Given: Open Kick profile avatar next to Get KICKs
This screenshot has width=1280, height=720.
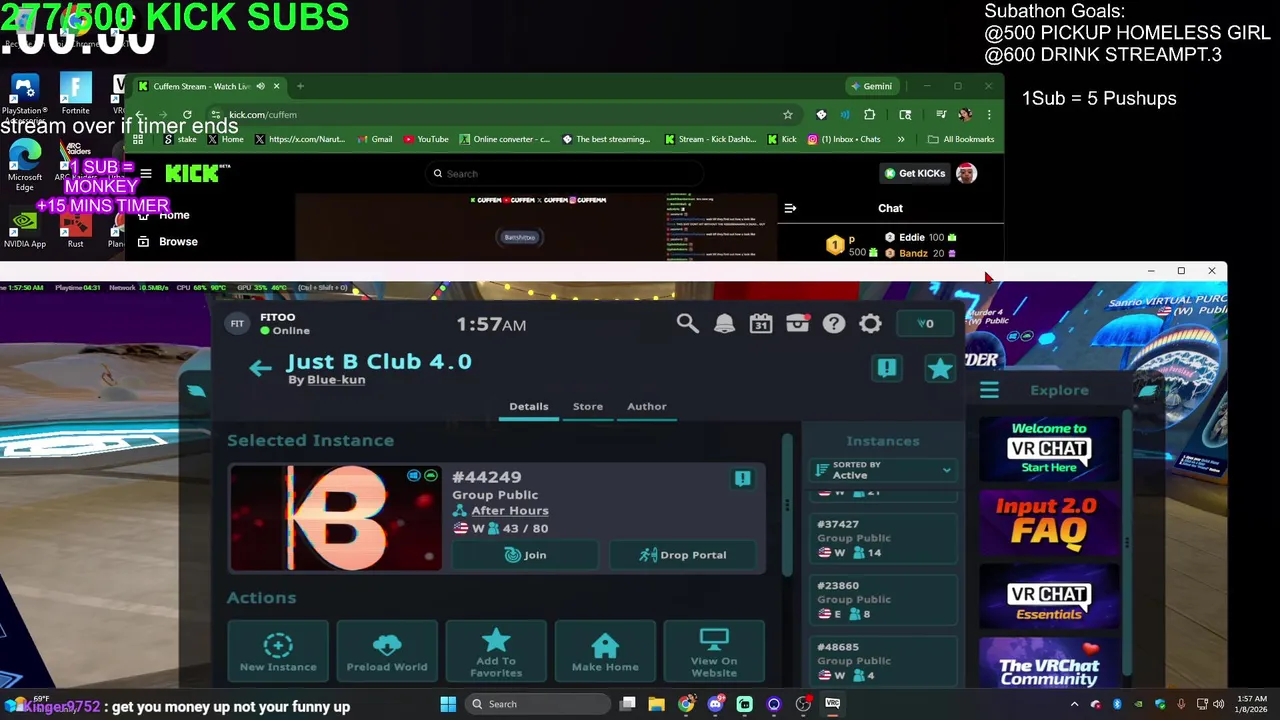Looking at the screenshot, I should pyautogui.click(x=966, y=173).
